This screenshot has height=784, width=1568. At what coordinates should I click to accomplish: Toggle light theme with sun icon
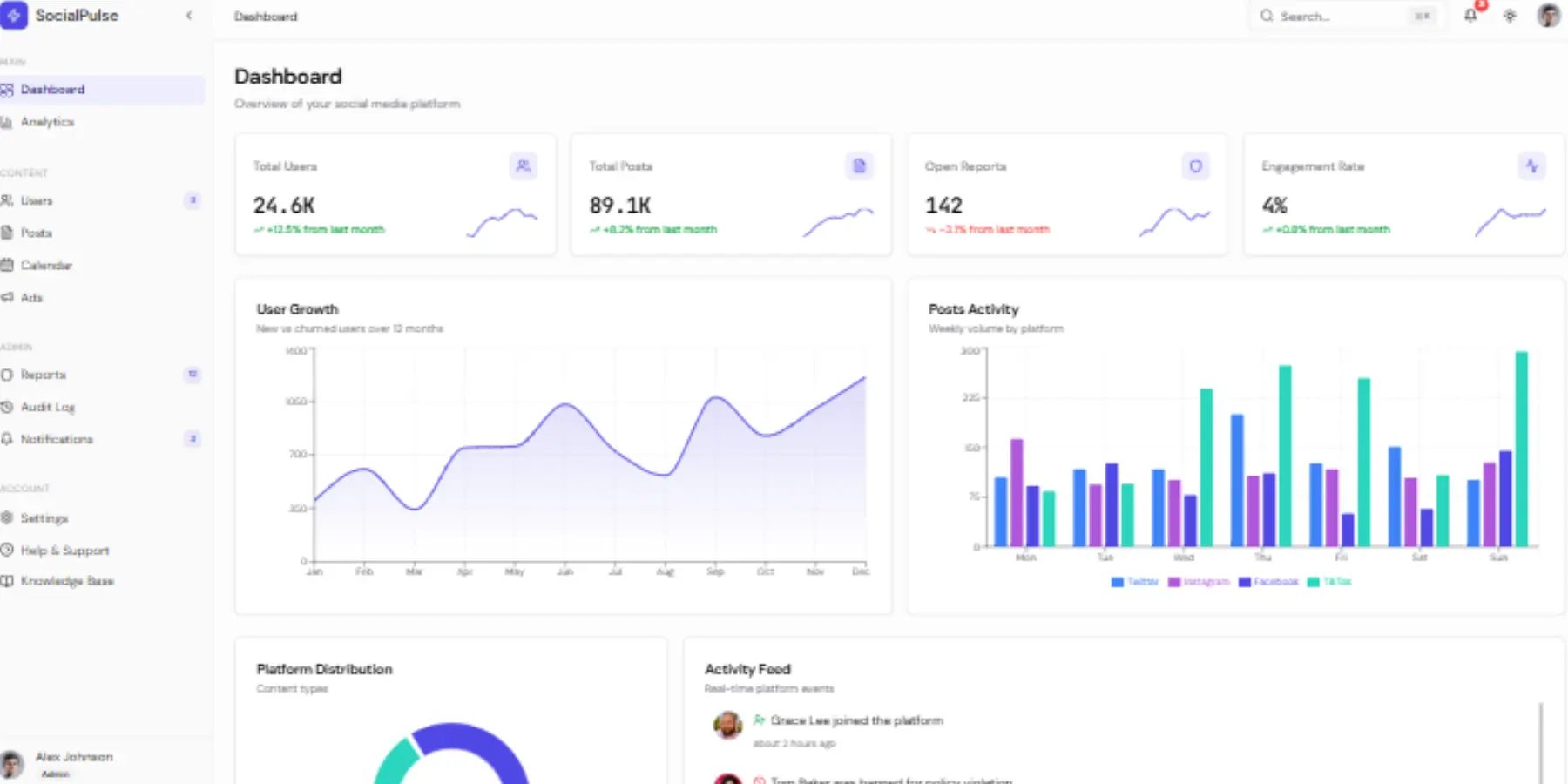[1510, 16]
